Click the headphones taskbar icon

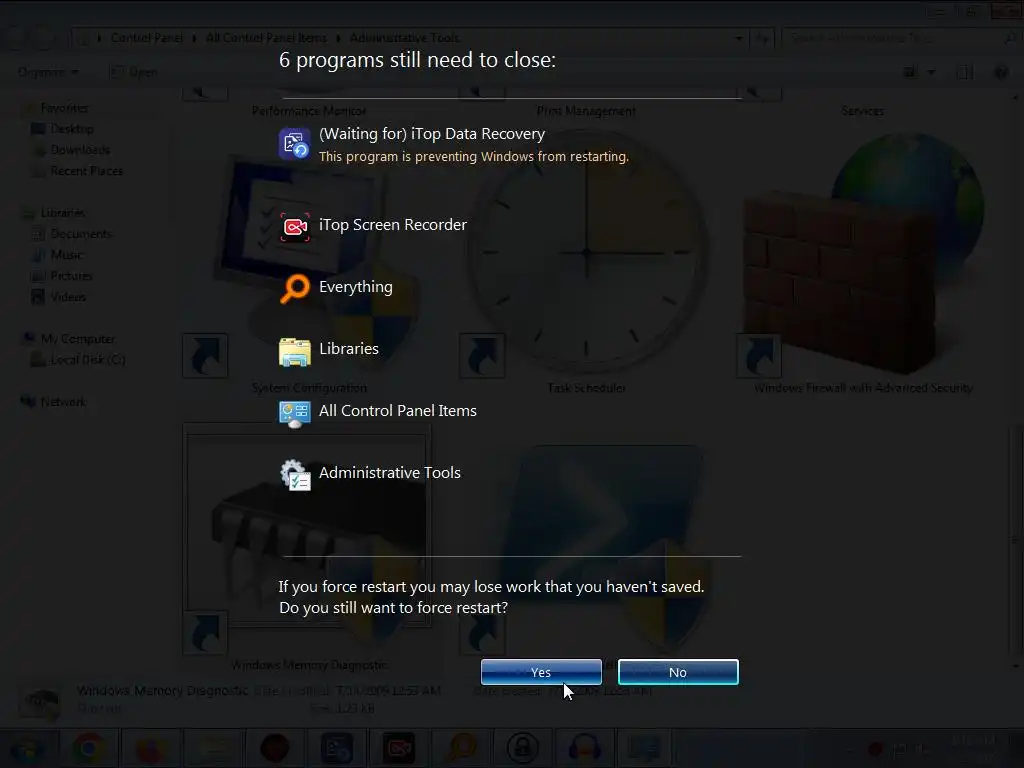[584, 748]
